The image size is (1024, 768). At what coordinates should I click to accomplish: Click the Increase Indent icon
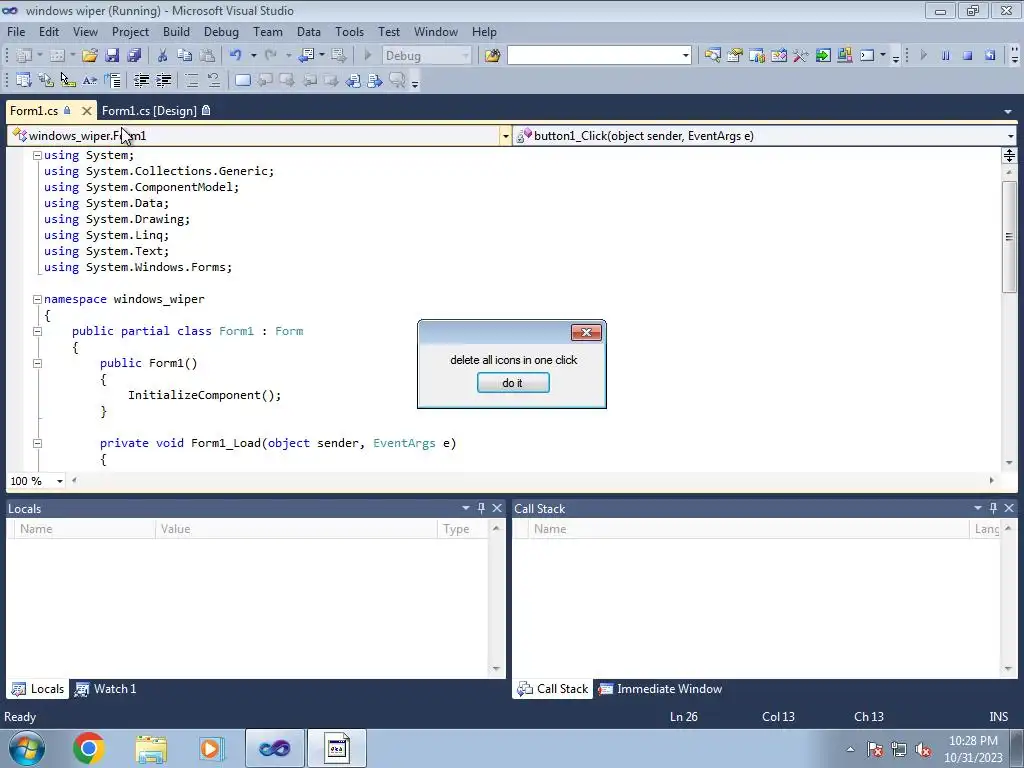click(x=163, y=80)
